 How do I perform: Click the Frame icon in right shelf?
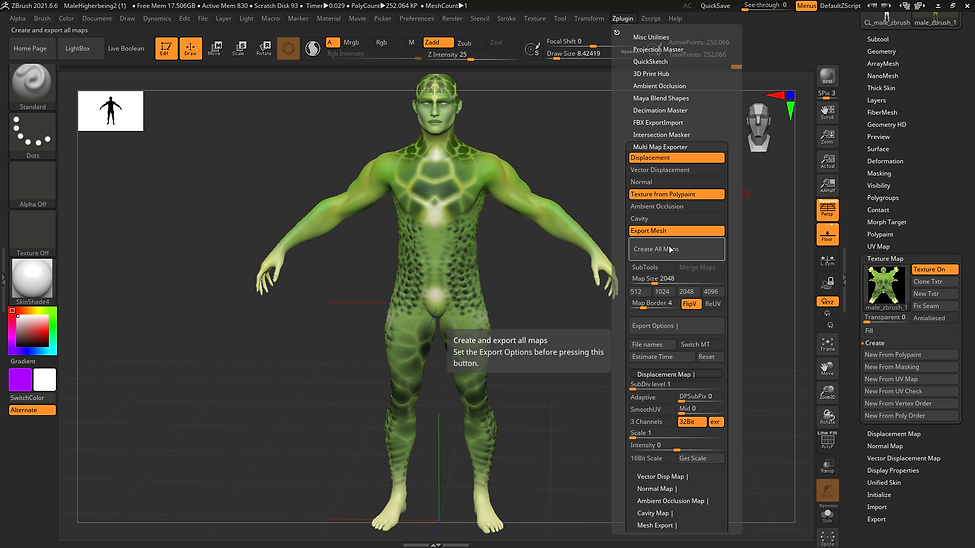click(828, 343)
